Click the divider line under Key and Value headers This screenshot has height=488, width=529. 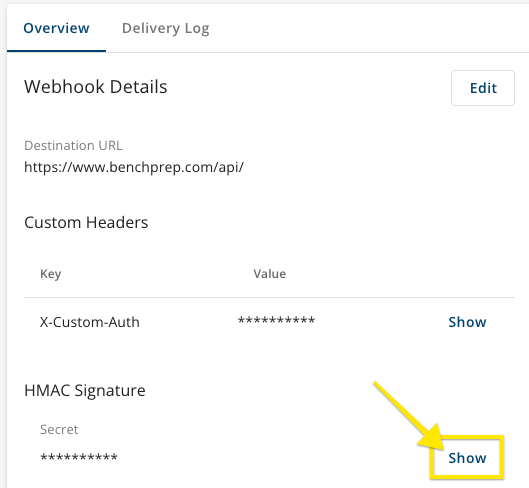tap(269, 297)
